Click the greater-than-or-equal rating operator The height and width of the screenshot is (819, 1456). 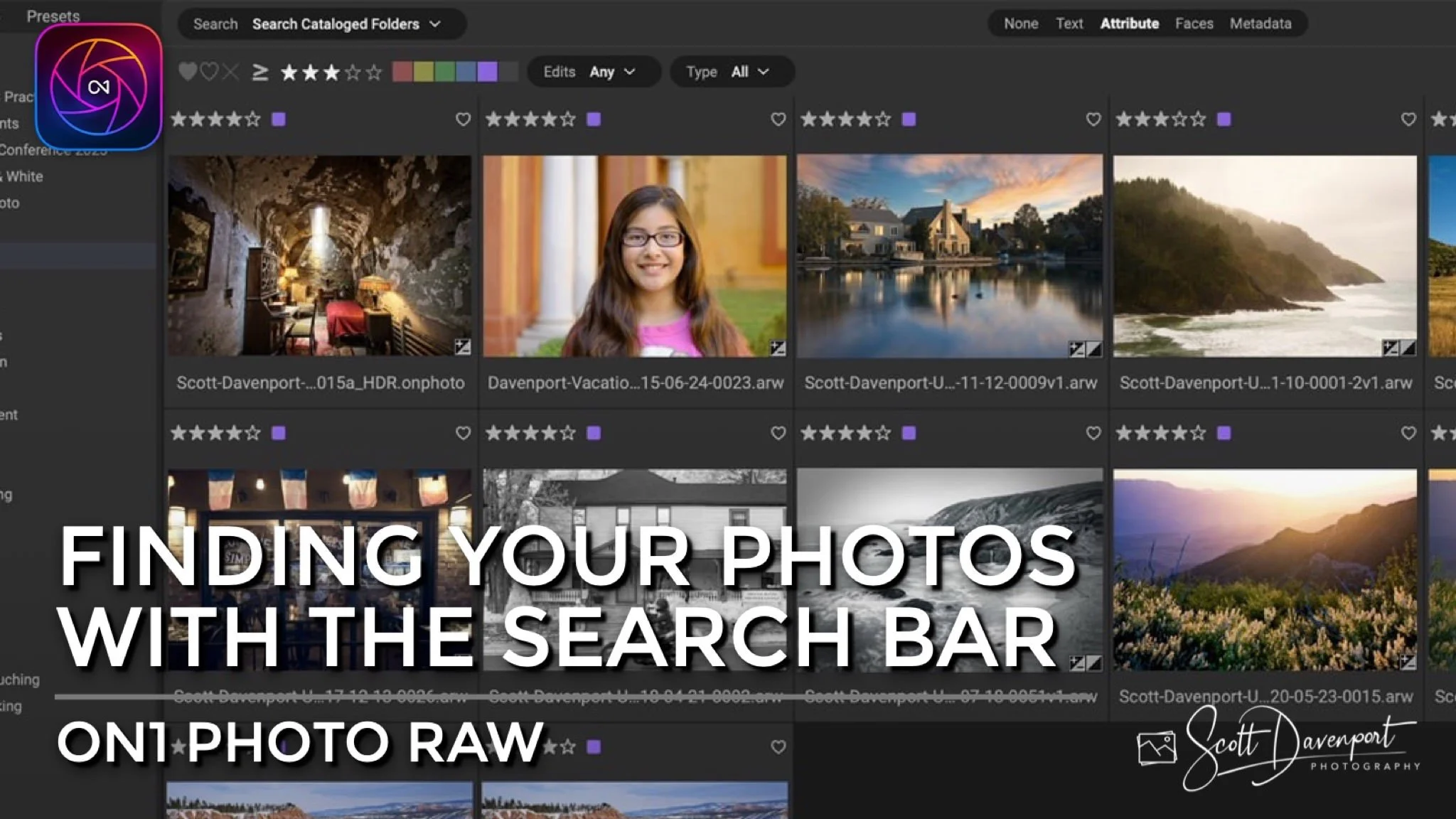point(260,72)
